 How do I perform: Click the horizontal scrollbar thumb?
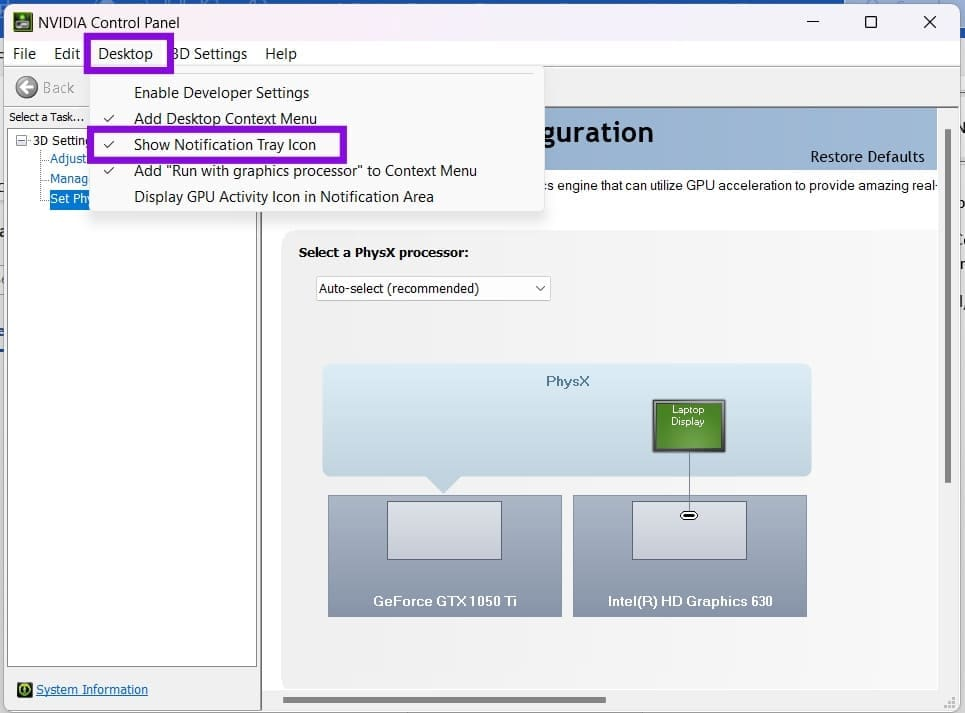pos(444,700)
